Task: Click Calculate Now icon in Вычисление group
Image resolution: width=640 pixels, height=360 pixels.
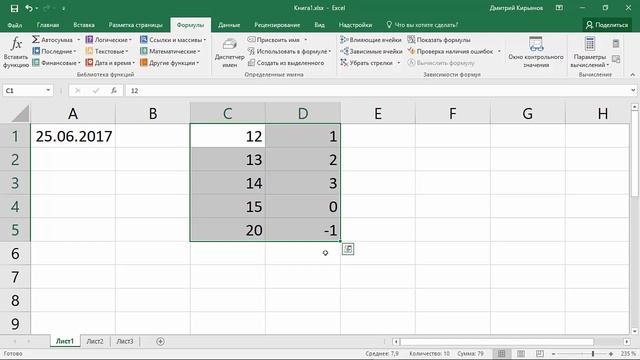Action: [x=616, y=43]
